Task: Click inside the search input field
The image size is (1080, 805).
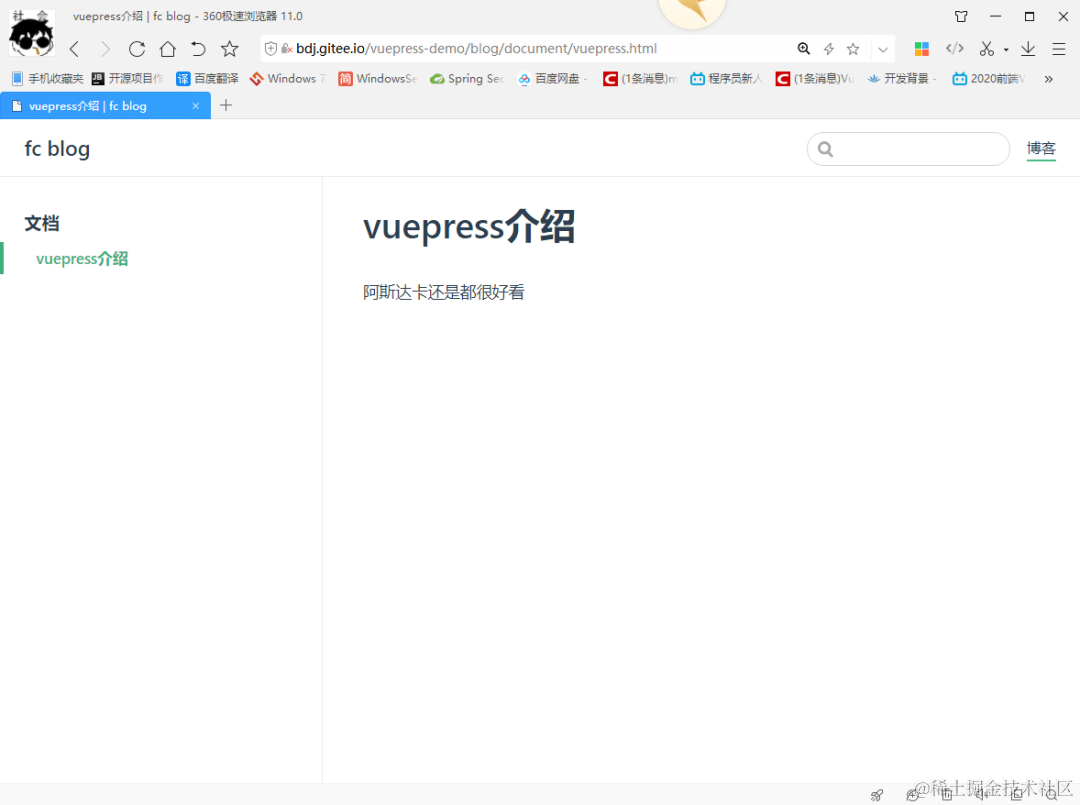Action: click(x=908, y=148)
